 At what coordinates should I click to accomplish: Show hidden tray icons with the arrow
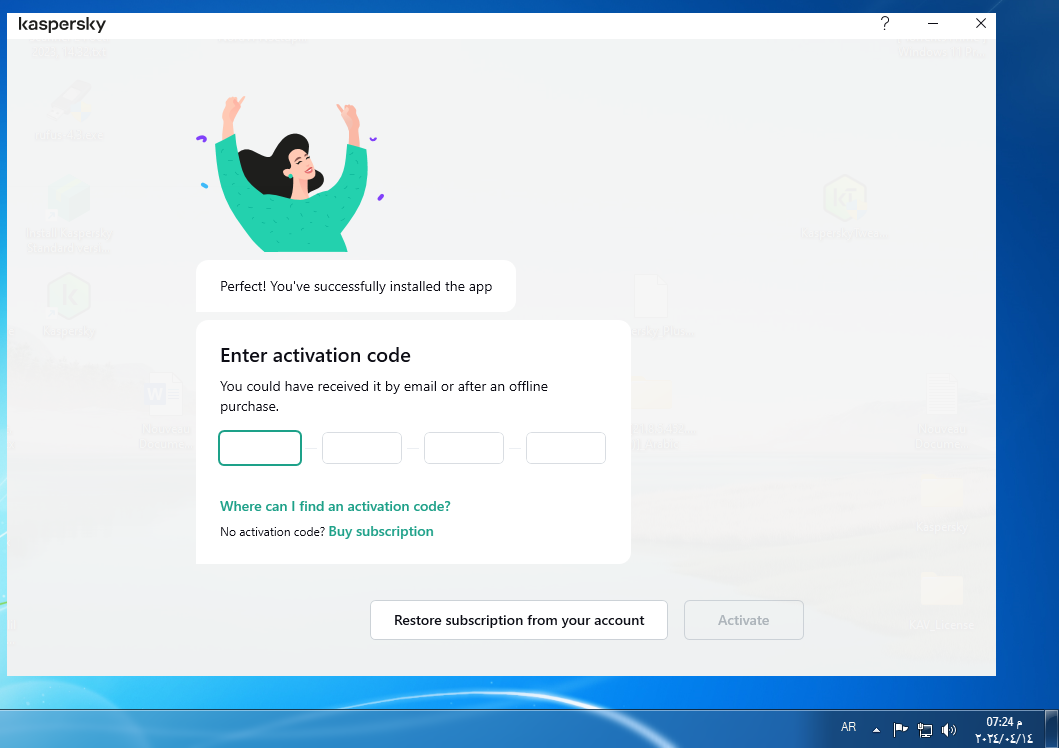point(876,730)
